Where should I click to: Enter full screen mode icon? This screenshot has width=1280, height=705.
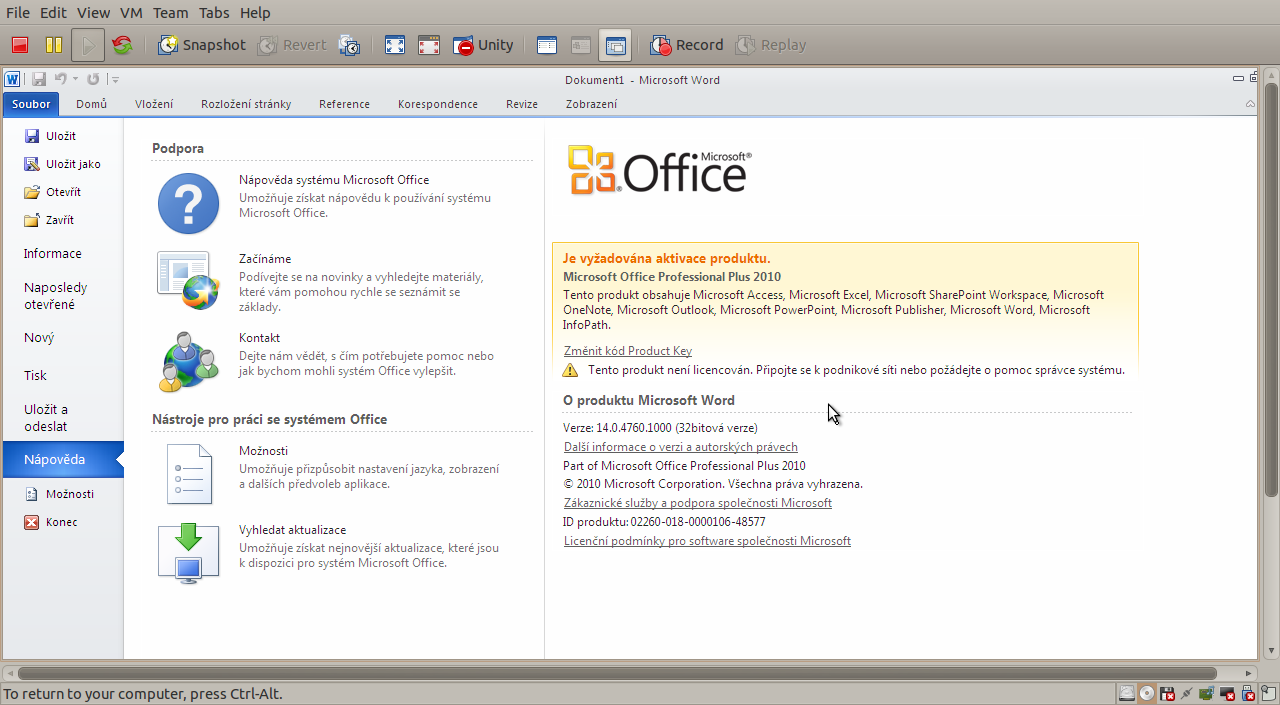[395, 45]
